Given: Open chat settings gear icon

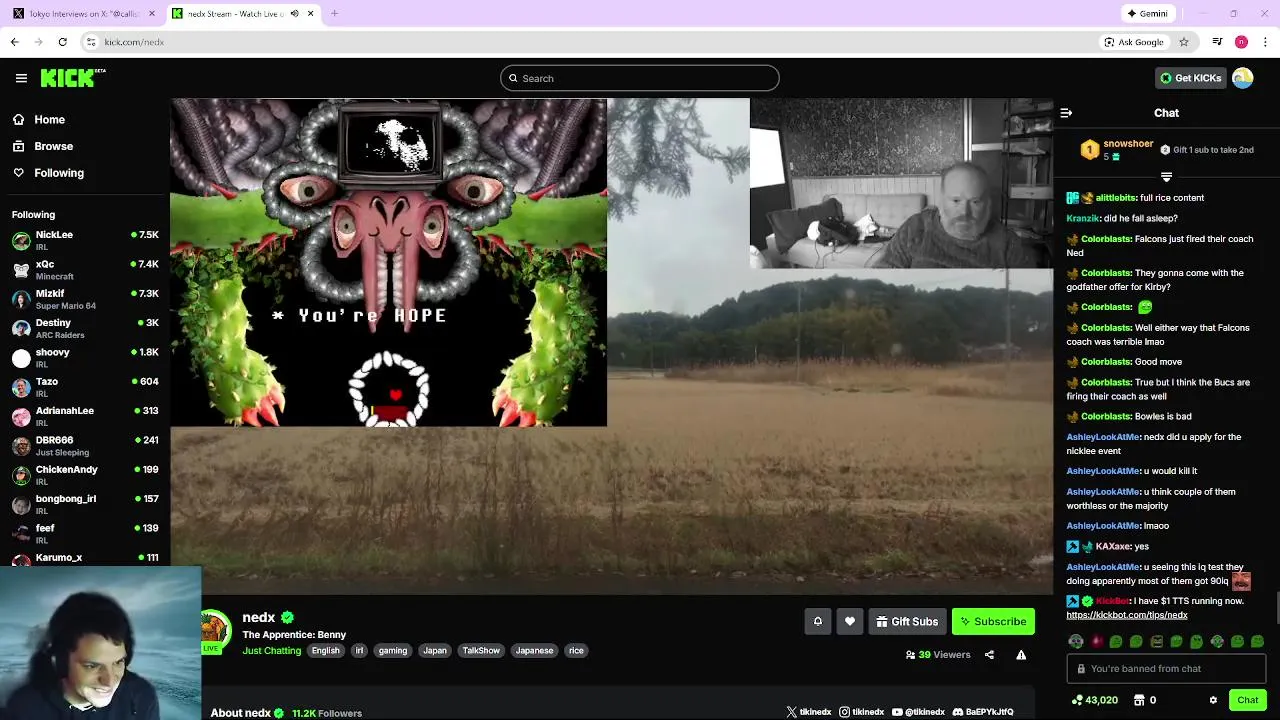Looking at the screenshot, I should click(1213, 700).
